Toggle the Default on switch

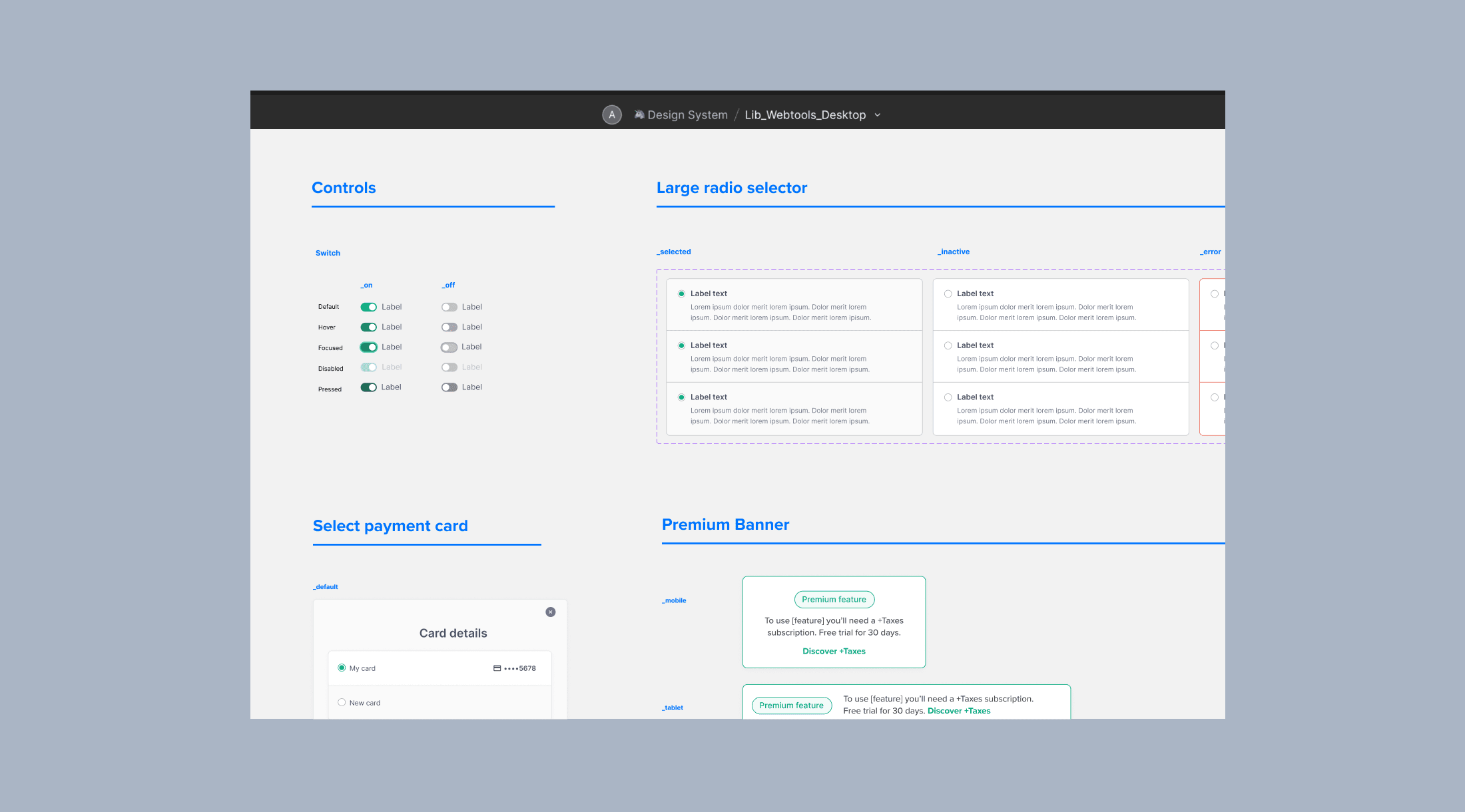point(369,307)
